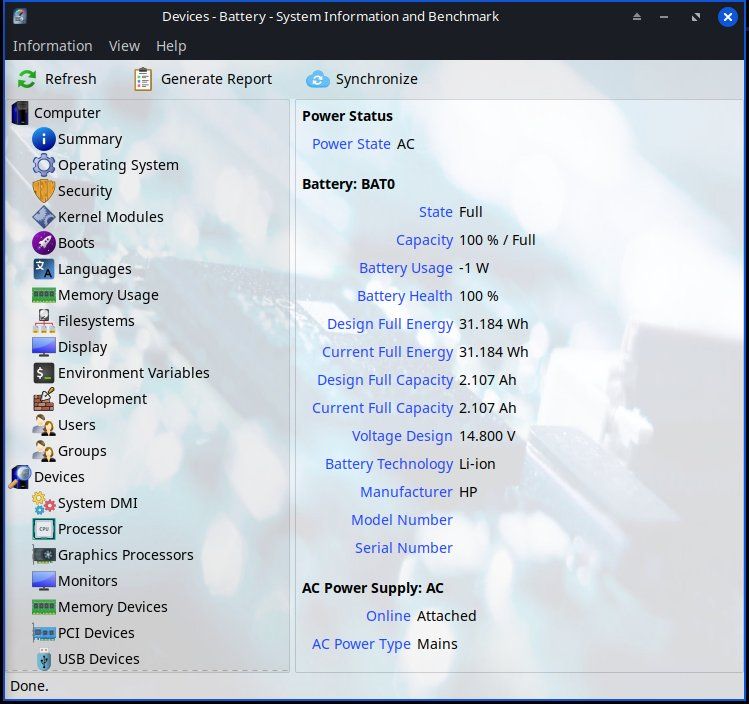This screenshot has width=749, height=704.
Task: Select the Security shield icon
Action: click(43, 191)
